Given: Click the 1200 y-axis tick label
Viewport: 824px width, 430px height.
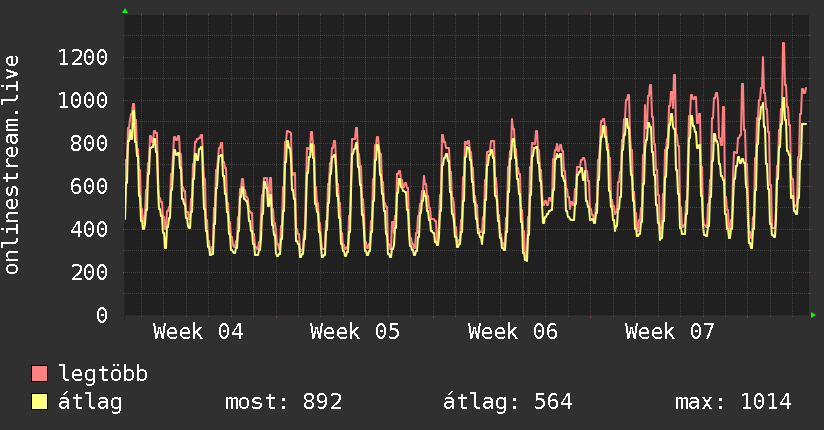Looking at the screenshot, I should 82,57.
